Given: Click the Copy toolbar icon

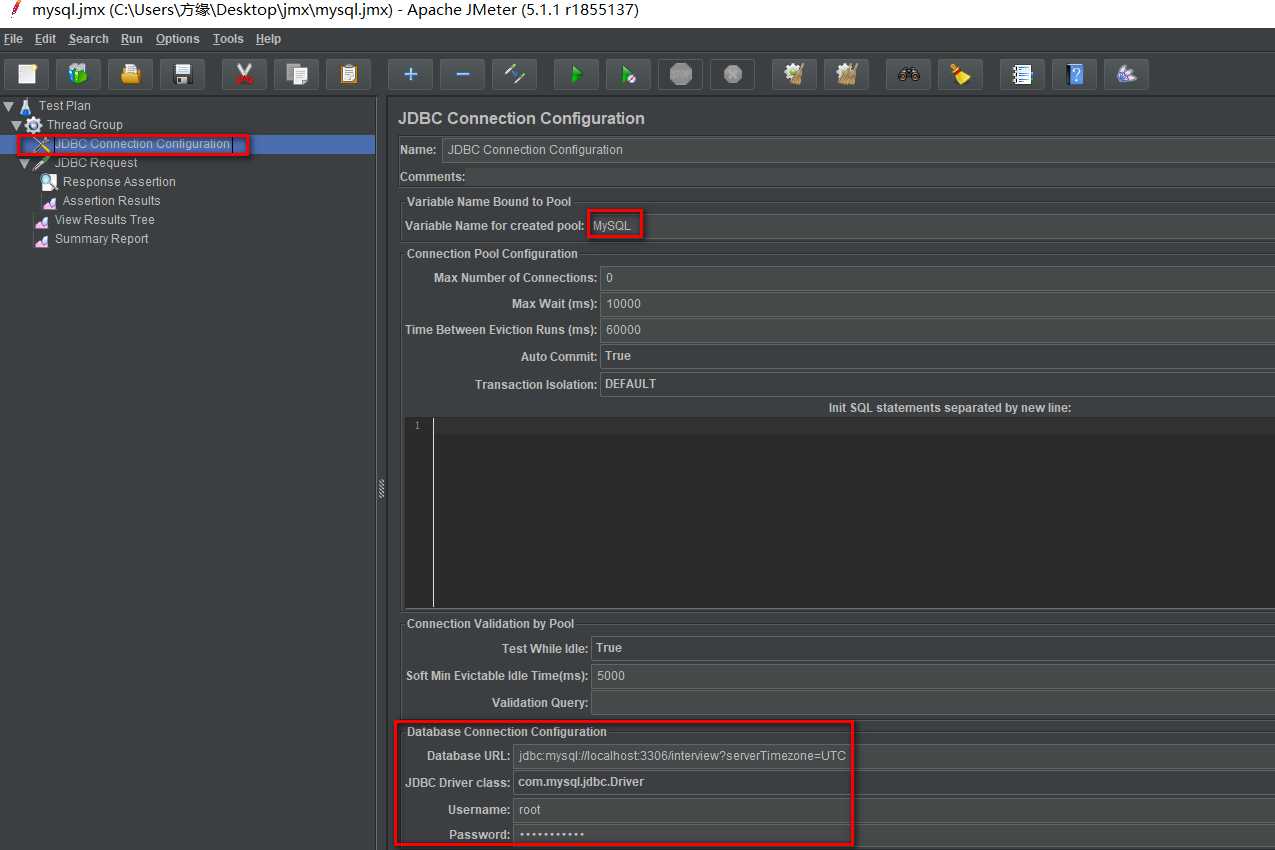Looking at the screenshot, I should click(x=296, y=74).
